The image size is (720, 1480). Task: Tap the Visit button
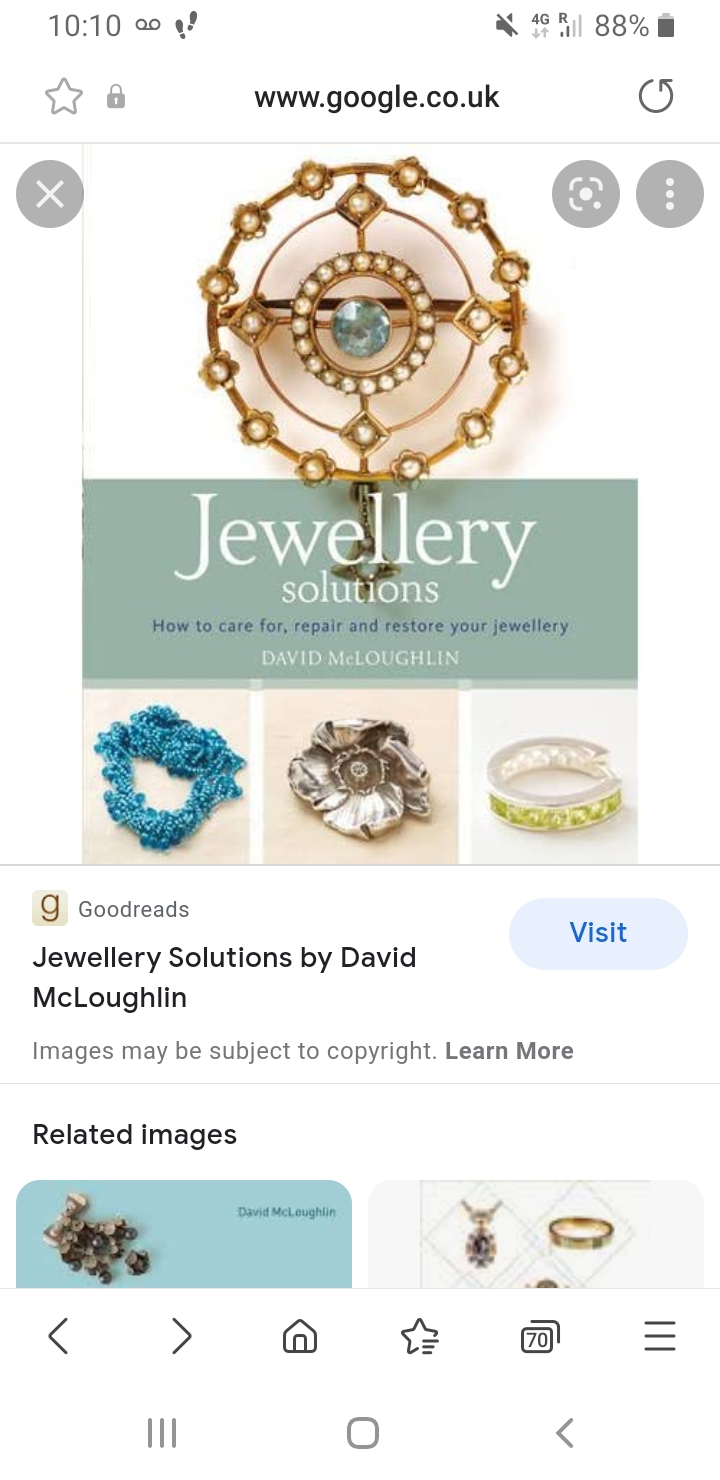pyautogui.click(x=598, y=933)
